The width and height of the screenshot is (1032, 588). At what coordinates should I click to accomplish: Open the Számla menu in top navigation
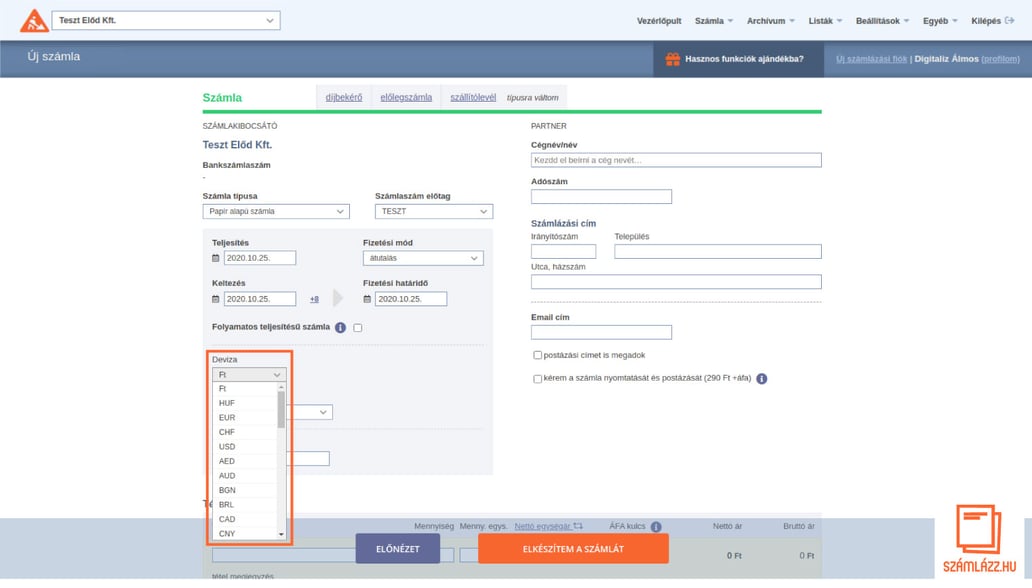coord(713,21)
